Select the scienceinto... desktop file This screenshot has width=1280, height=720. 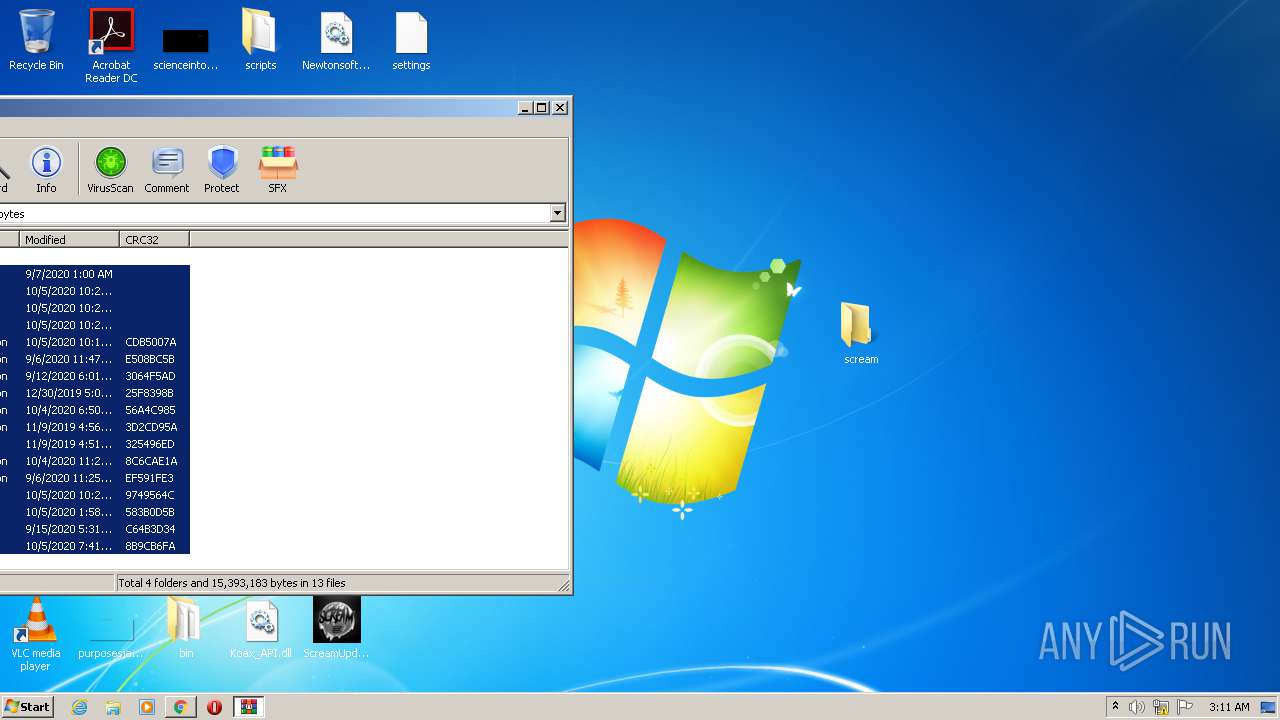point(186,48)
